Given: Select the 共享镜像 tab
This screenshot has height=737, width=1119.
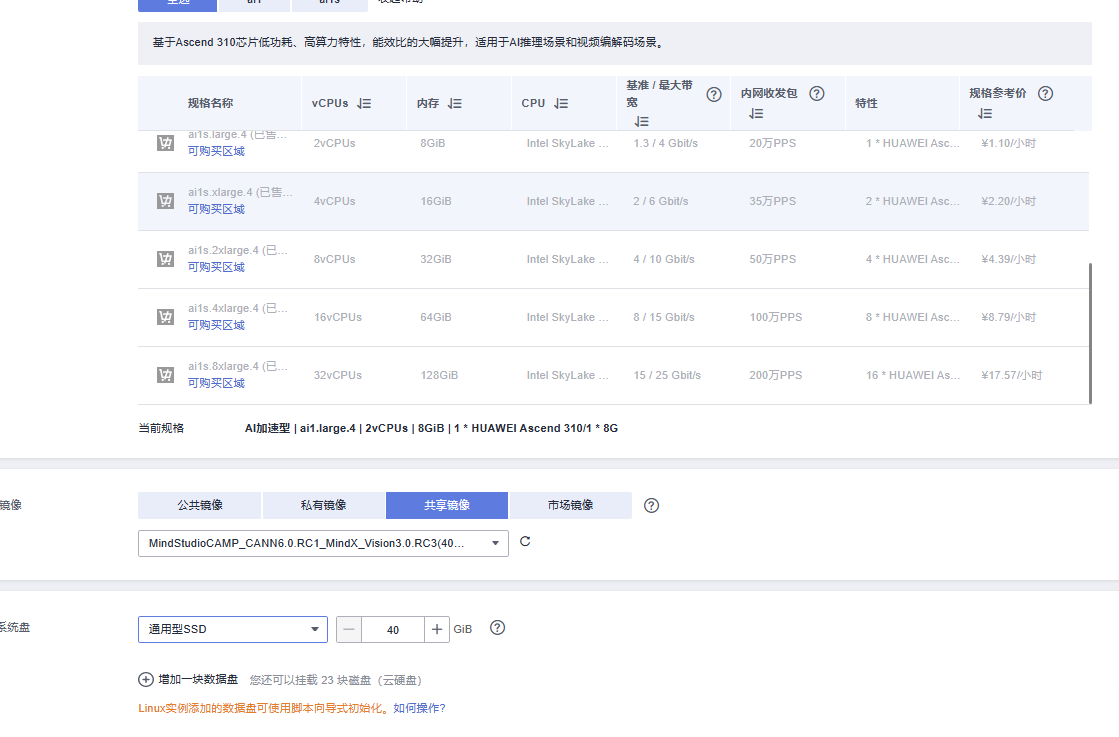Looking at the screenshot, I should pyautogui.click(x=447, y=505).
